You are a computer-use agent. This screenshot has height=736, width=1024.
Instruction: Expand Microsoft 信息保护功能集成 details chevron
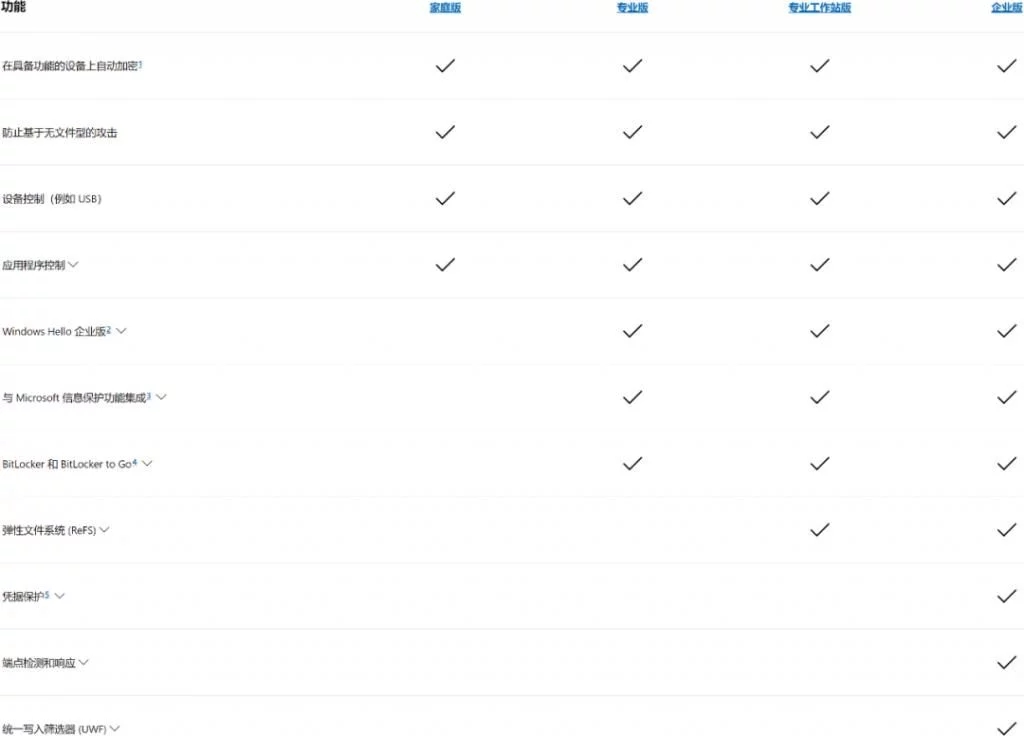(161, 397)
